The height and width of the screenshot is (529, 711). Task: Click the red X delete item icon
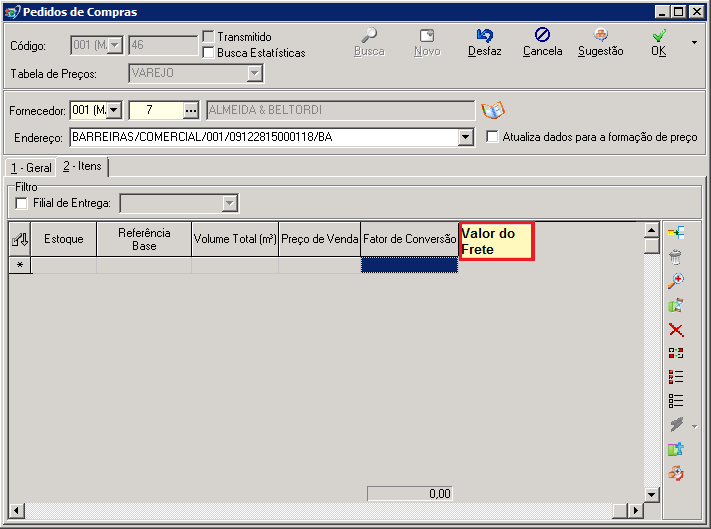[676, 330]
